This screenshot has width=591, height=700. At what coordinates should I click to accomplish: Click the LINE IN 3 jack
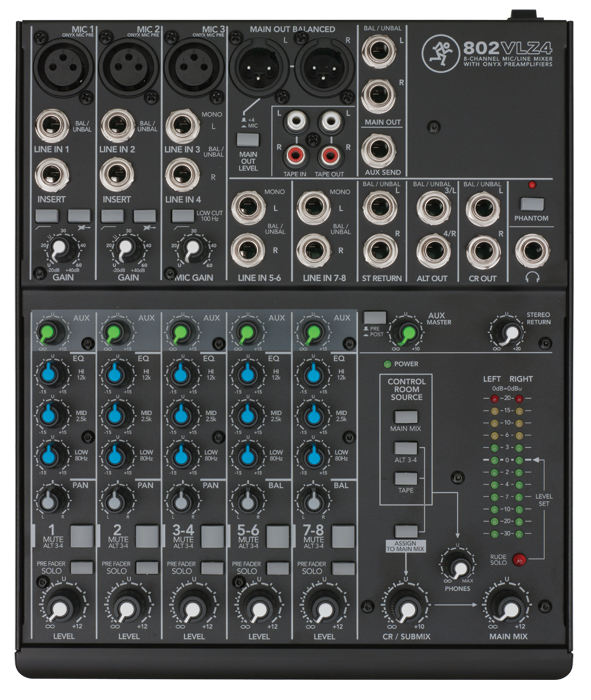[182, 126]
